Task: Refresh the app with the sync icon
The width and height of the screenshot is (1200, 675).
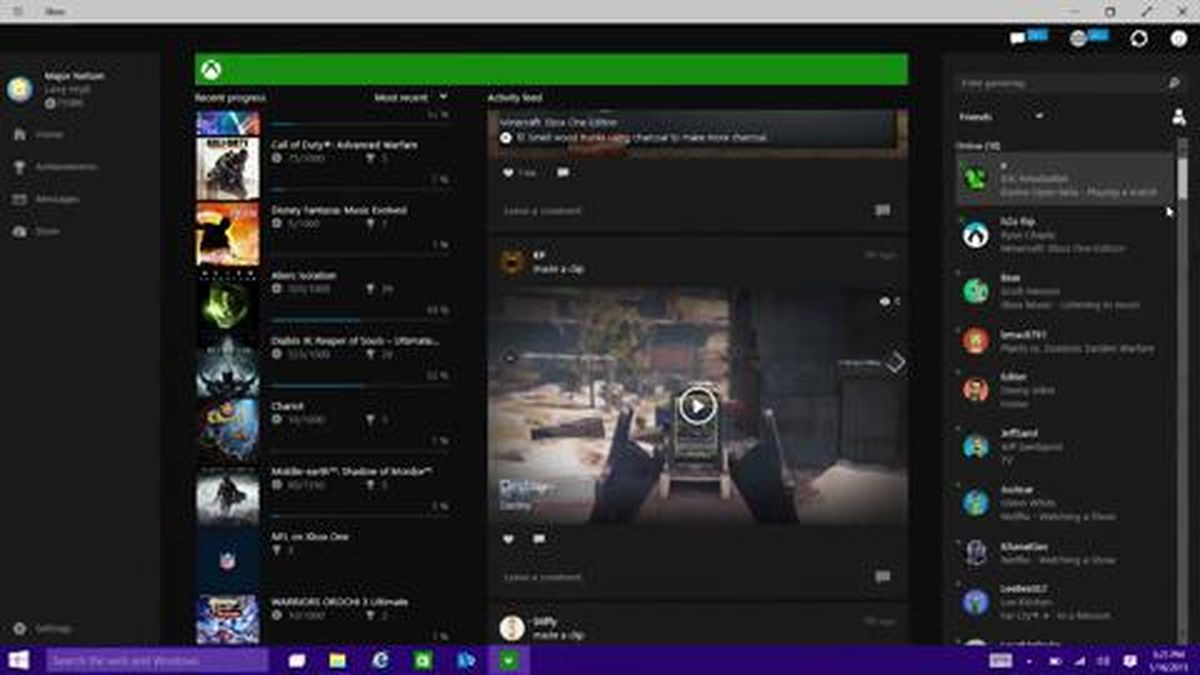Action: tap(1139, 39)
